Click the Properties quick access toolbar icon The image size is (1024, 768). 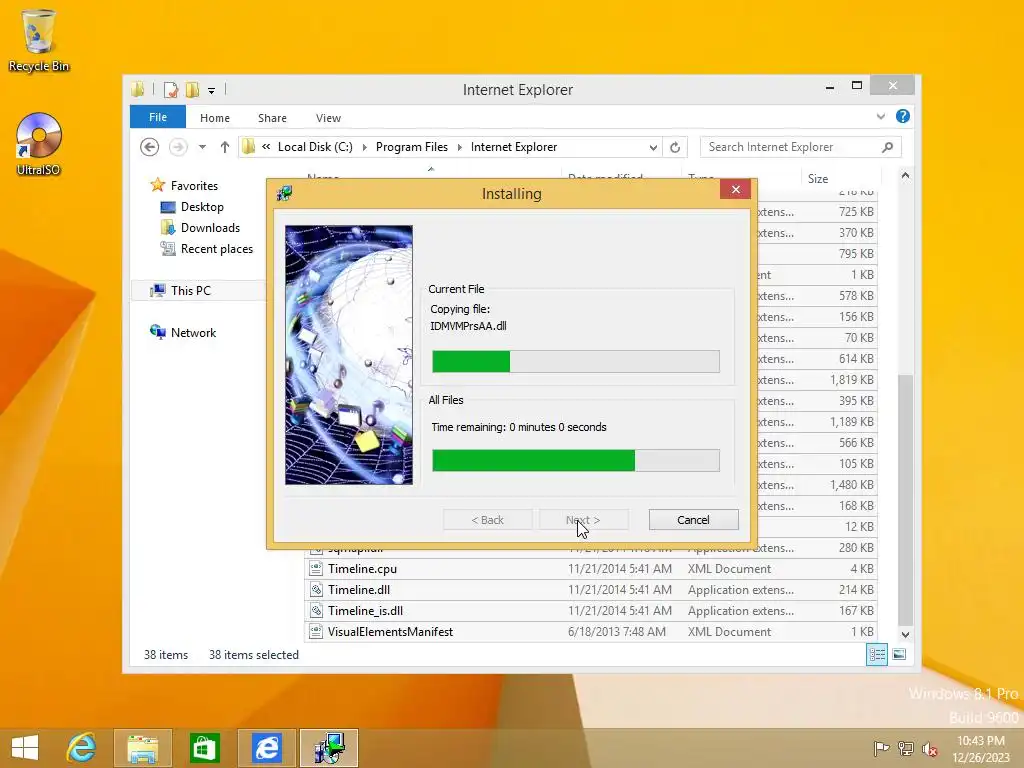(x=170, y=89)
